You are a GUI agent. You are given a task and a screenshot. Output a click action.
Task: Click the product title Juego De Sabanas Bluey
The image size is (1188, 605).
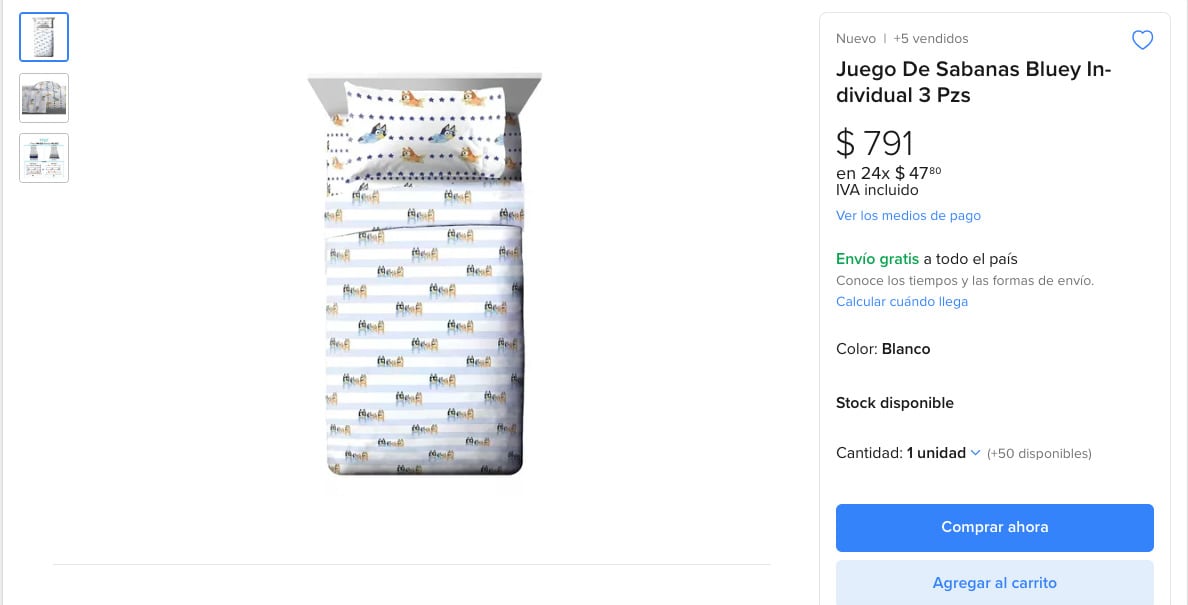(973, 82)
